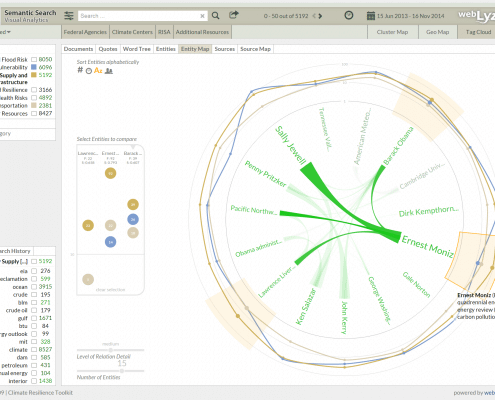Toggle the gulf 1671 checkbox

click(34, 318)
